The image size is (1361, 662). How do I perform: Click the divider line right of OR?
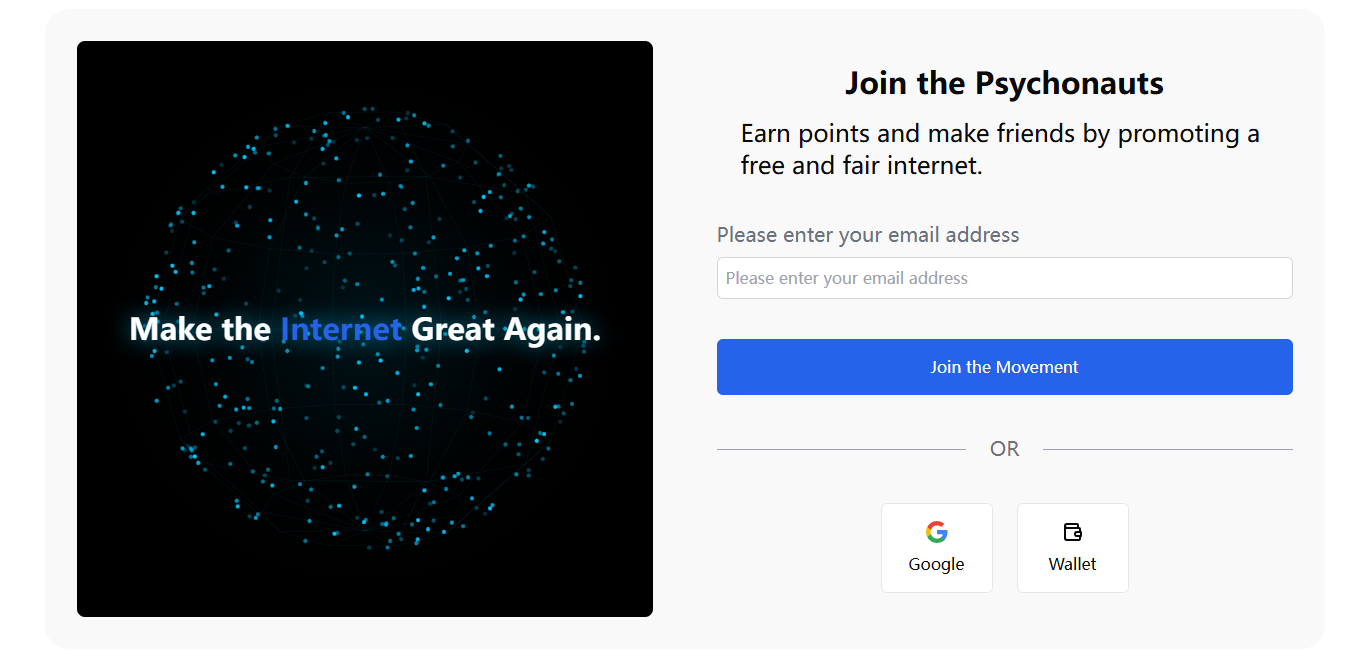1167,449
